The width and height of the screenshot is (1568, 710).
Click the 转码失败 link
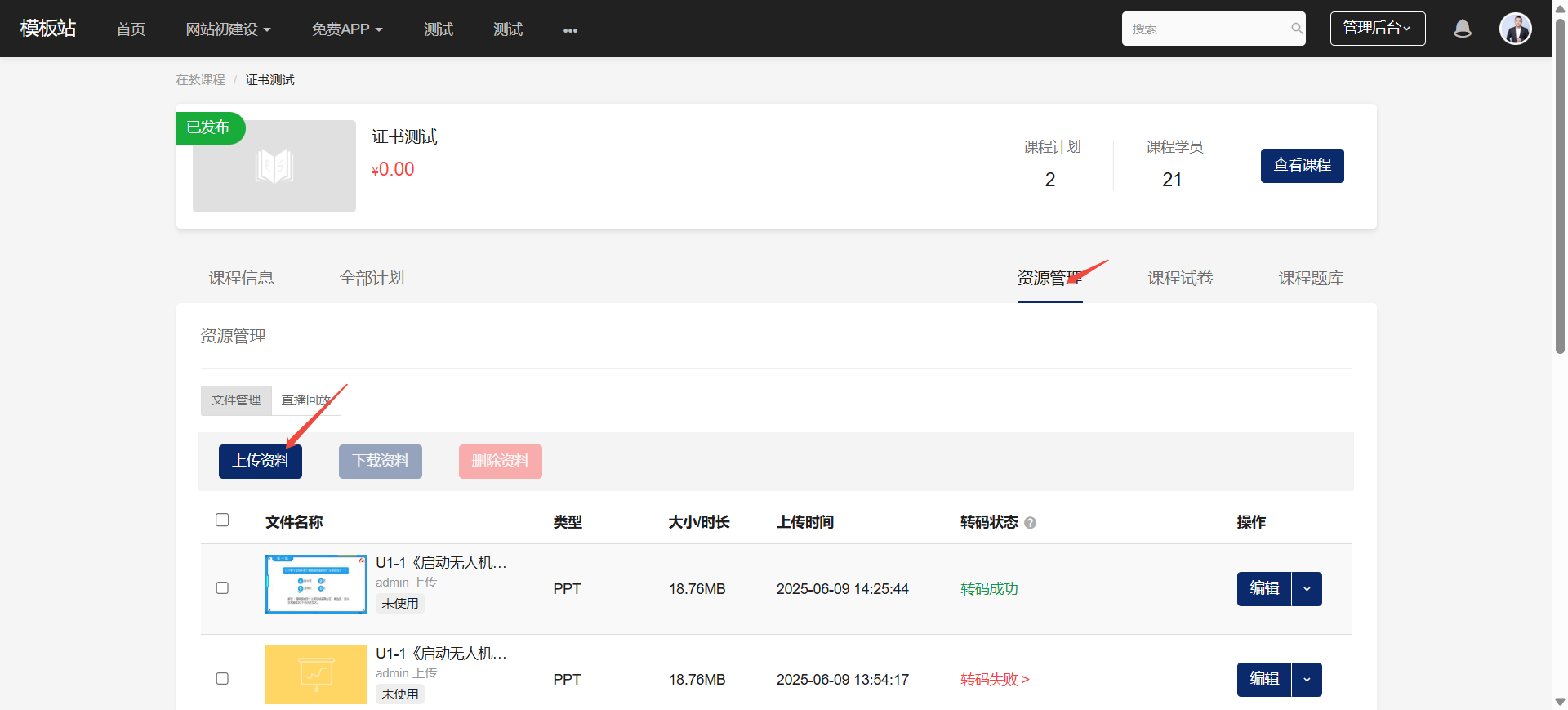[995, 680]
